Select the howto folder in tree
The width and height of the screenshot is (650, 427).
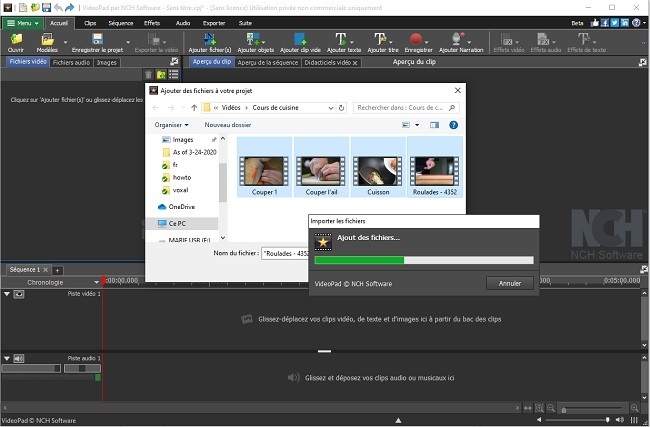(182, 177)
